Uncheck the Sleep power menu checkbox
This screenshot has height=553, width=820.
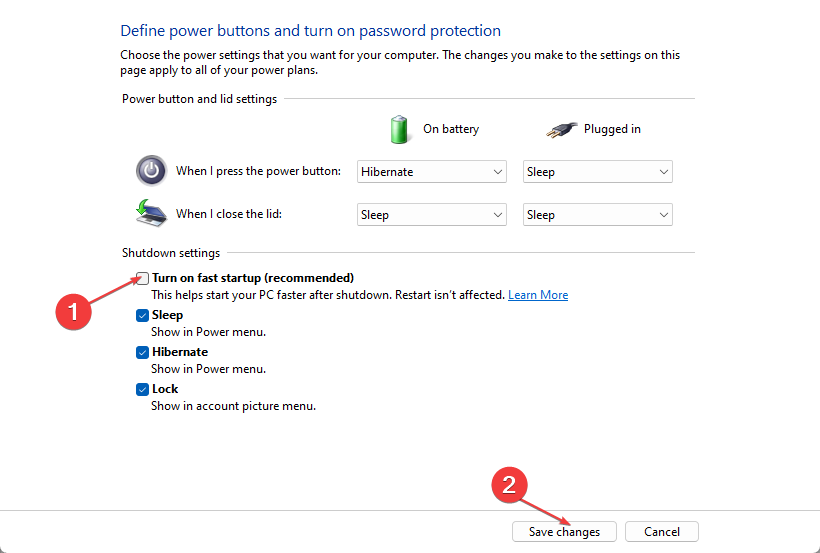(142, 315)
